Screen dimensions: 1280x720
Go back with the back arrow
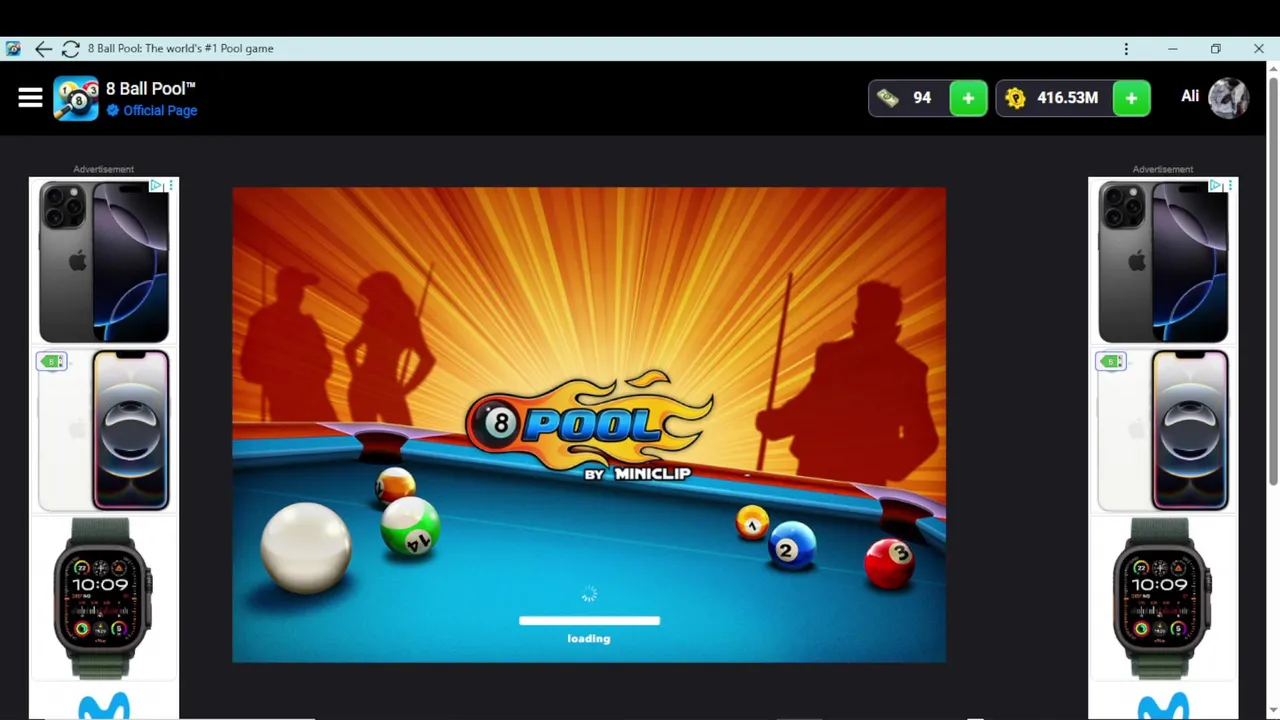43,48
